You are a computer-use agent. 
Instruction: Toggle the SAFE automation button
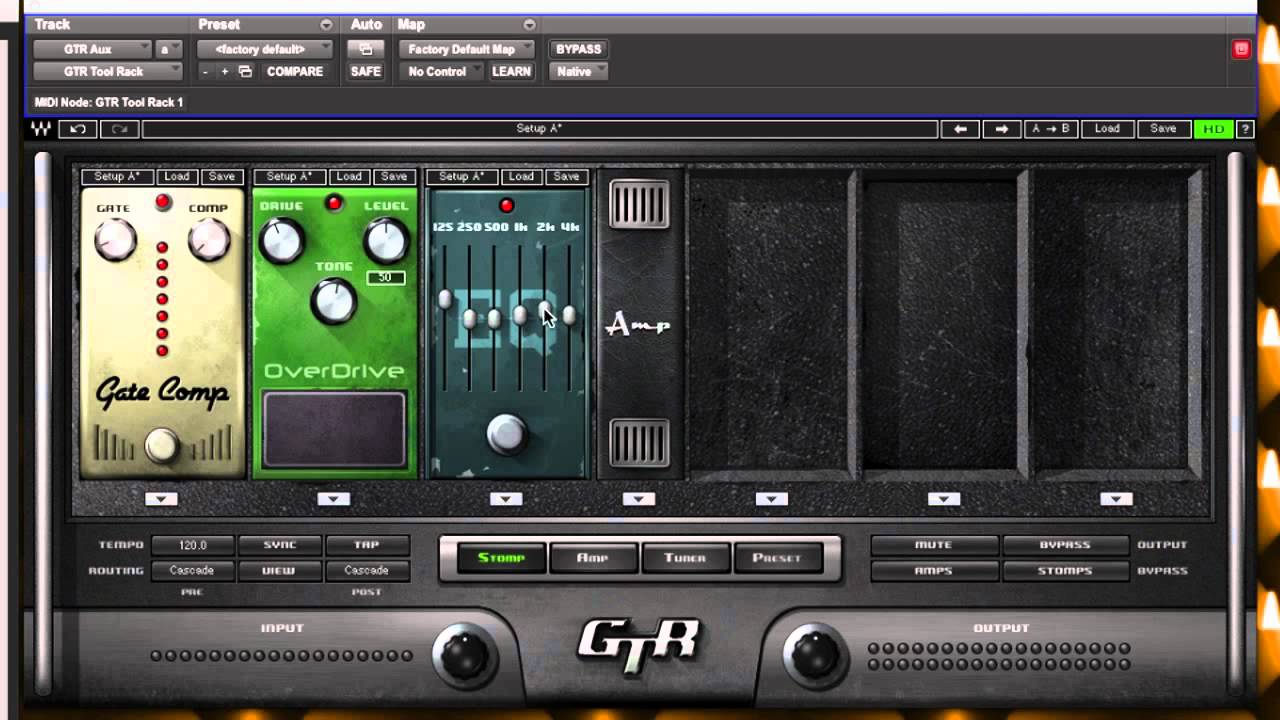pyautogui.click(x=365, y=72)
